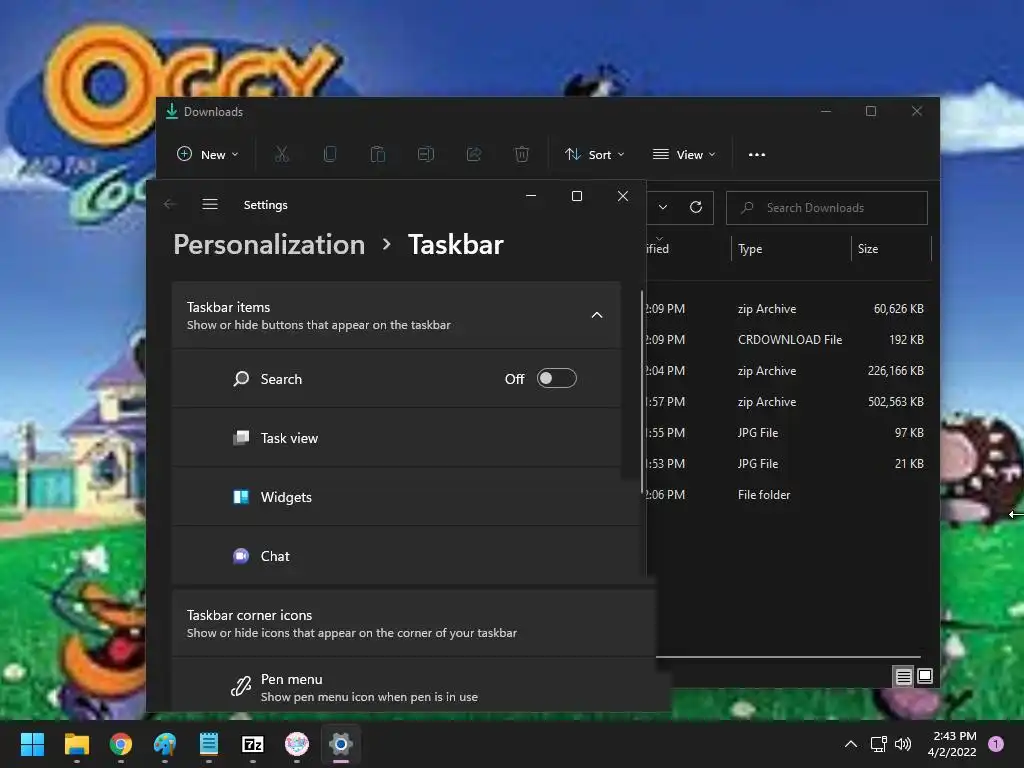Open the network tray icon
Screen dimensions: 1024x768
878,744
